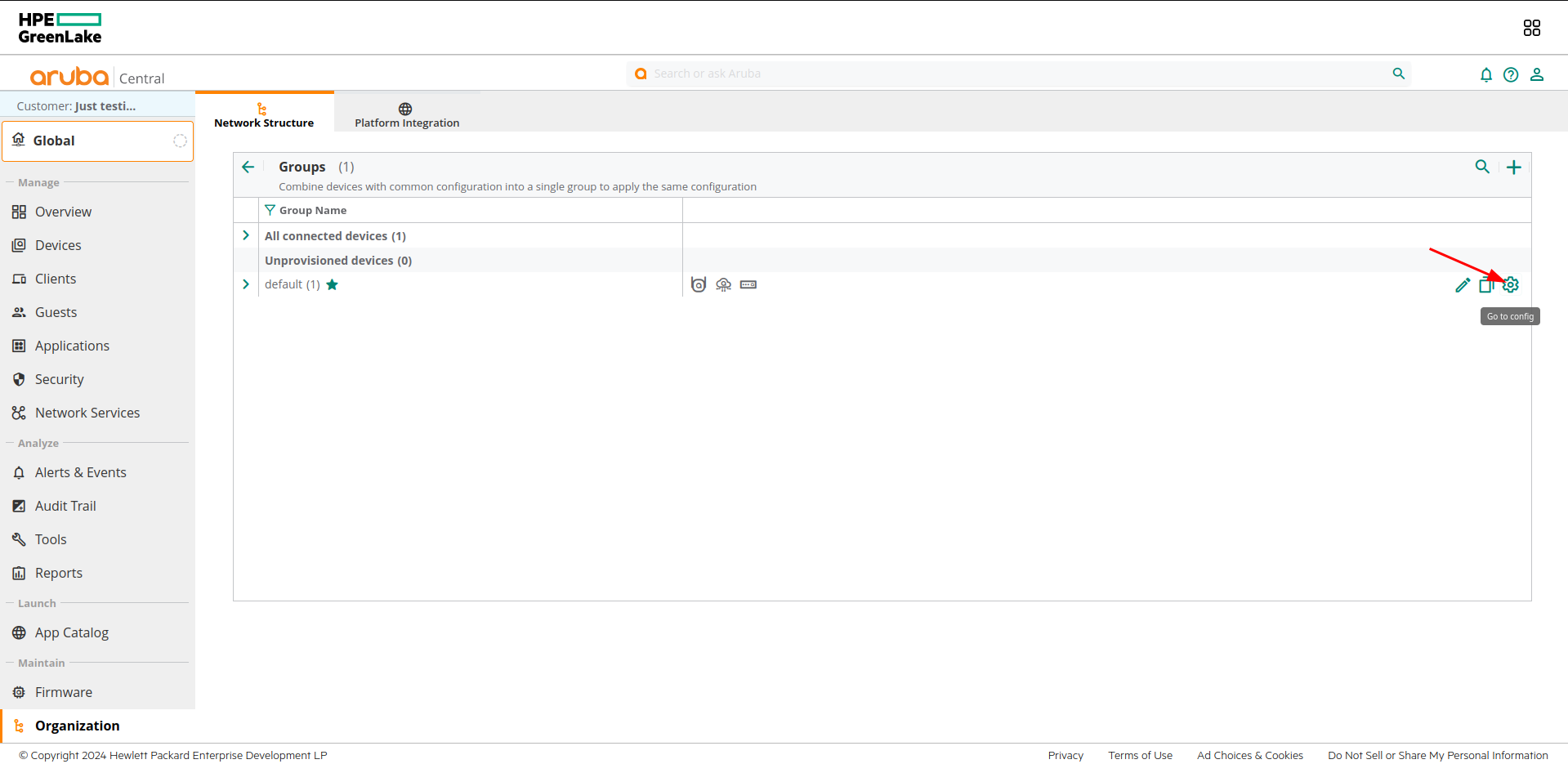The width and height of the screenshot is (1568, 764).
Task: Click the Search or ask Aruba field
Action: click(1013, 74)
